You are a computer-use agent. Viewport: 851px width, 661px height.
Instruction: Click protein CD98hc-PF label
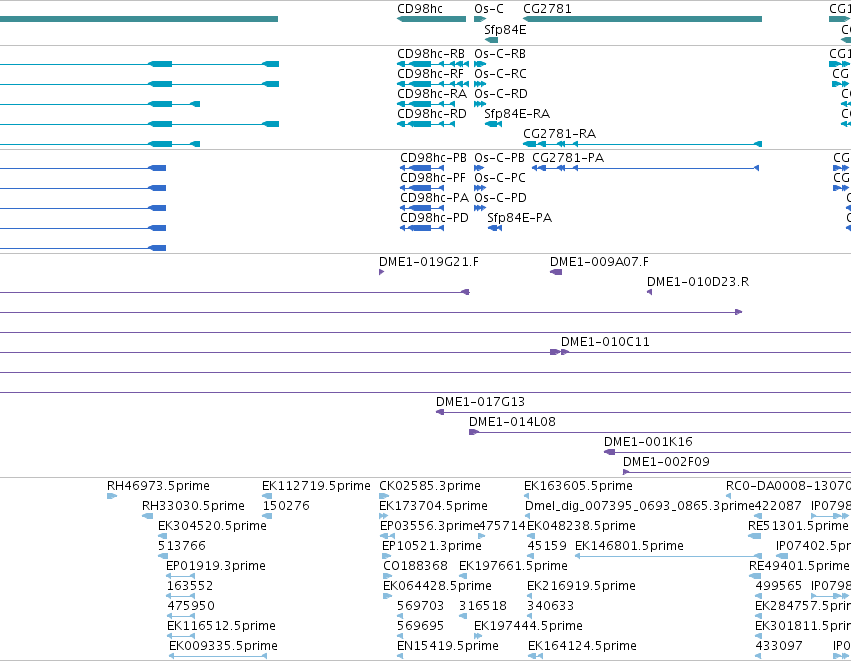pos(433,178)
